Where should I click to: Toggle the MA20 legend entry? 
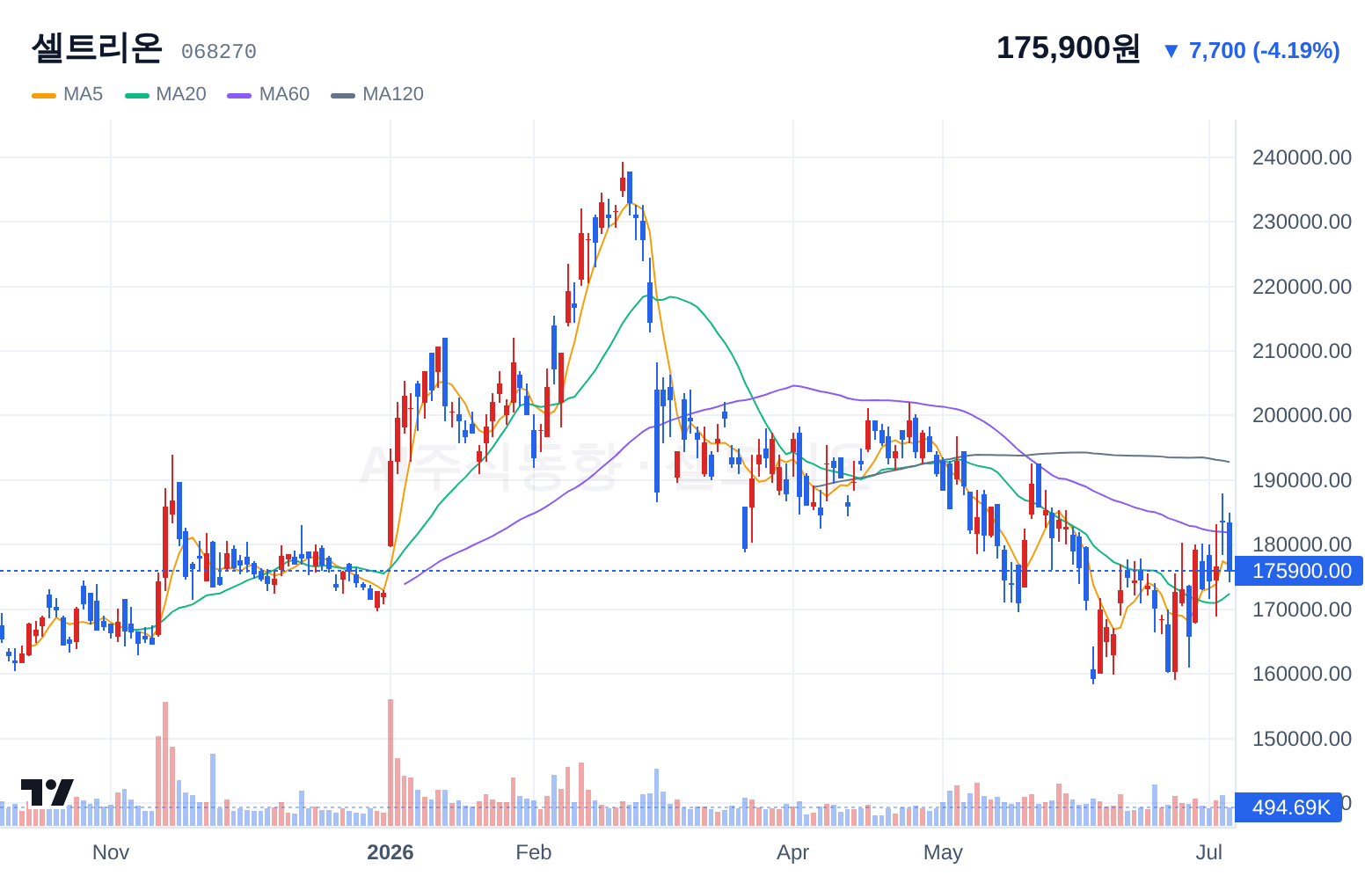165,94
